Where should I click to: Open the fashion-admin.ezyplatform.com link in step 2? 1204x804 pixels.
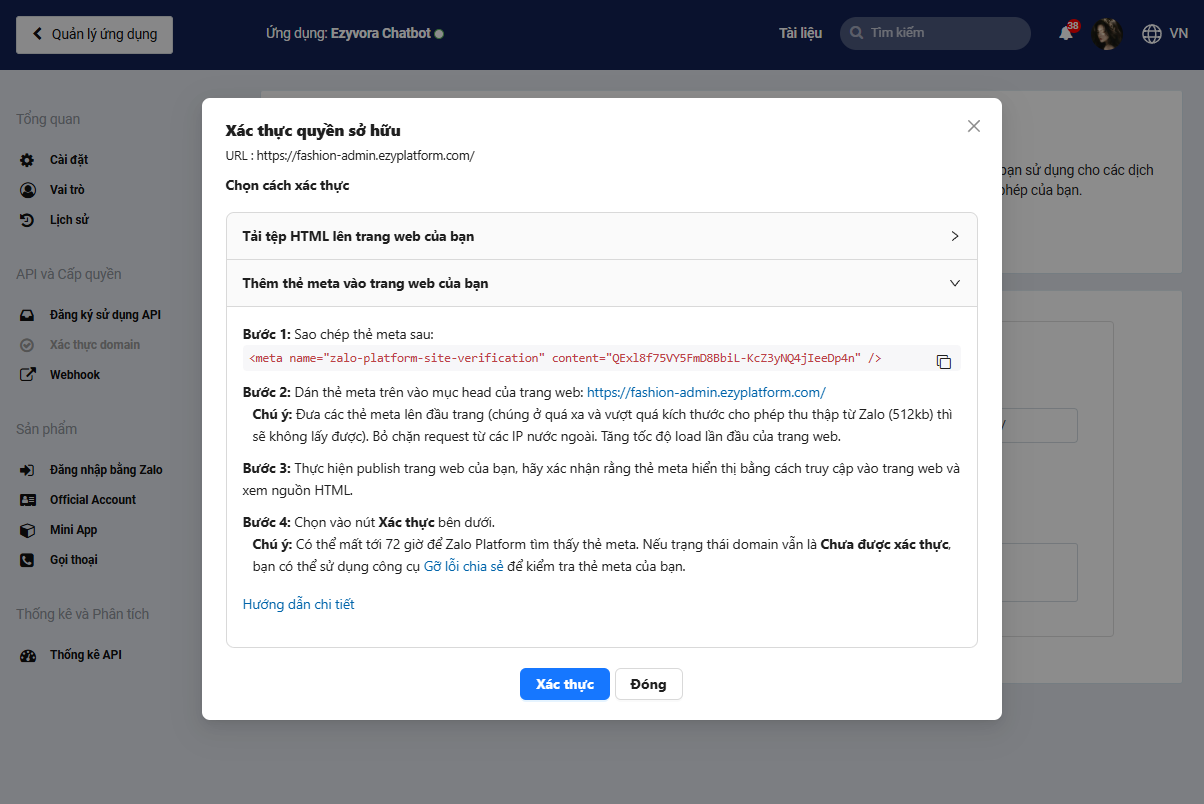(706, 392)
